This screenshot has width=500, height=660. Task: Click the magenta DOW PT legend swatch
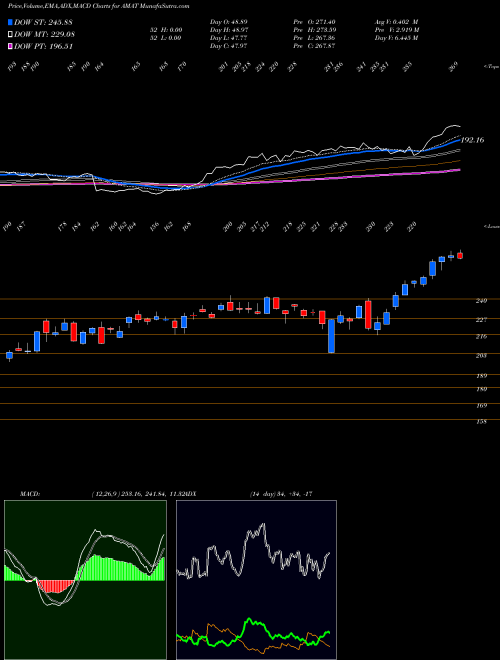pos(10,46)
